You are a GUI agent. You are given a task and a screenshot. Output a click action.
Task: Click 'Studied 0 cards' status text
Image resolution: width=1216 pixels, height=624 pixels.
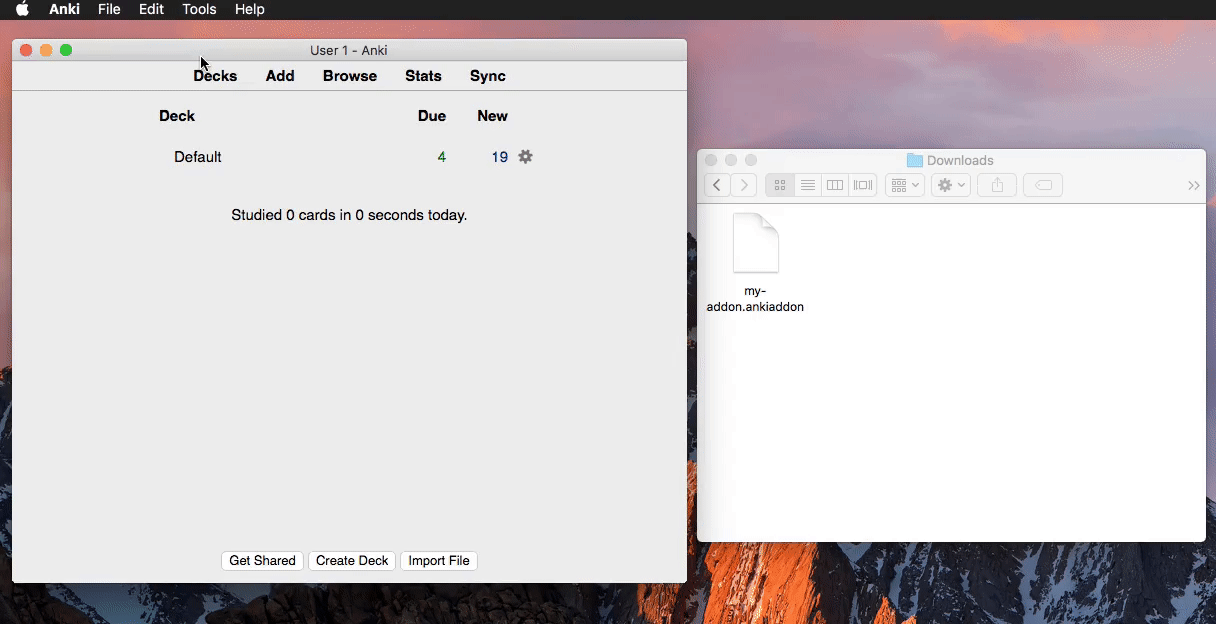click(x=349, y=215)
